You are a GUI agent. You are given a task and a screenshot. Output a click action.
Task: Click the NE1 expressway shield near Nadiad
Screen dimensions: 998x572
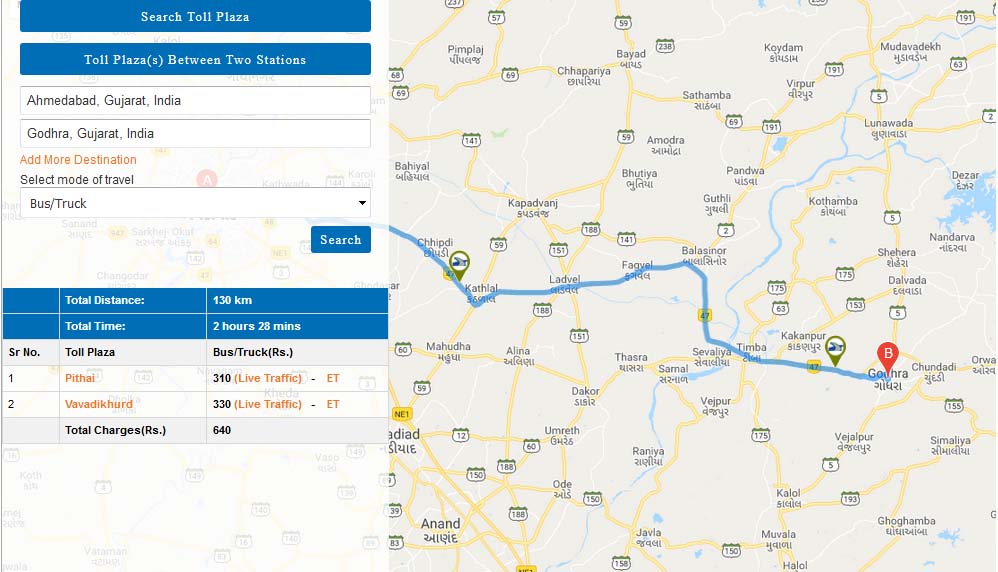[x=403, y=413]
